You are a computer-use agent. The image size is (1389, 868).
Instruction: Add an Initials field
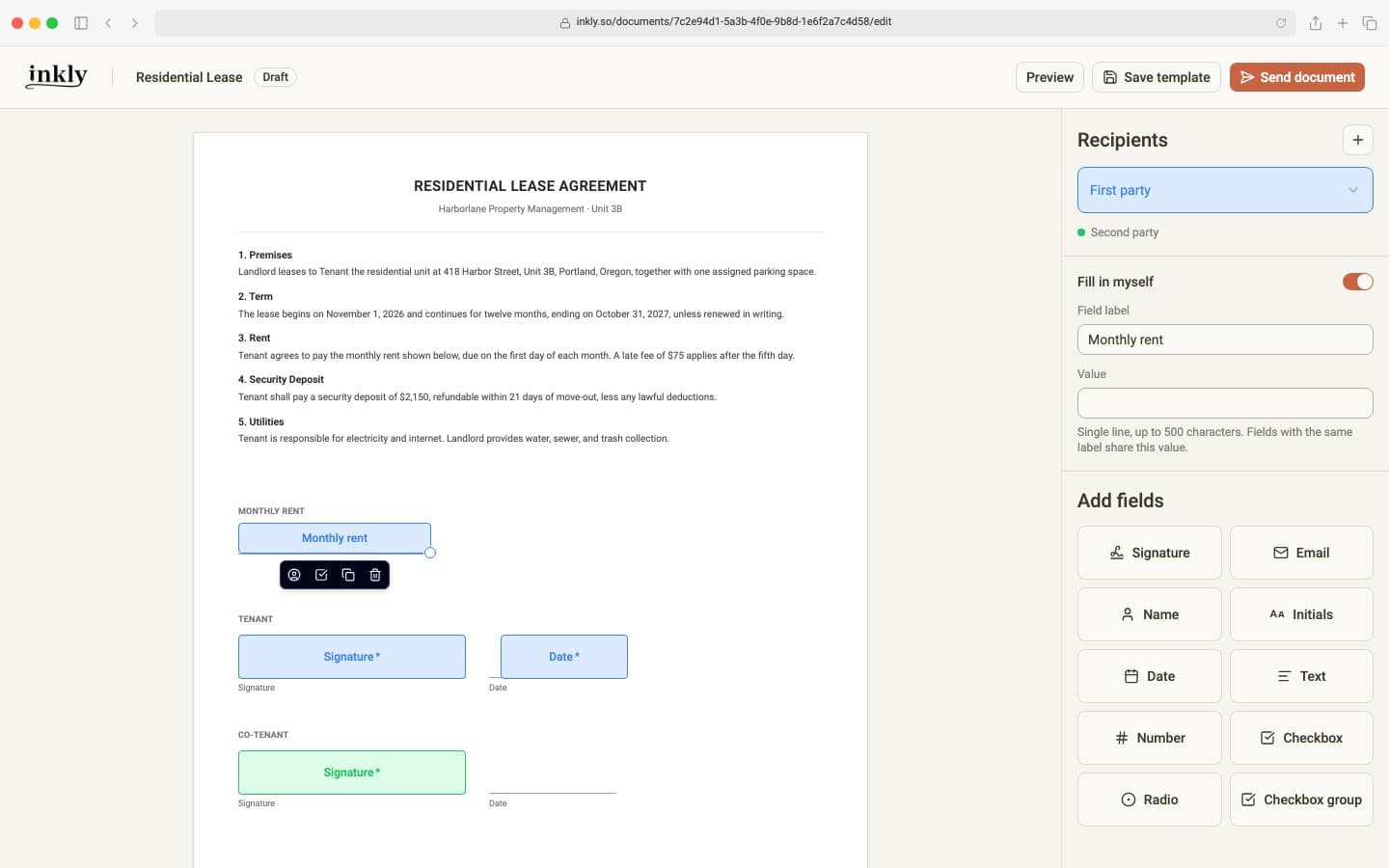tap(1301, 614)
